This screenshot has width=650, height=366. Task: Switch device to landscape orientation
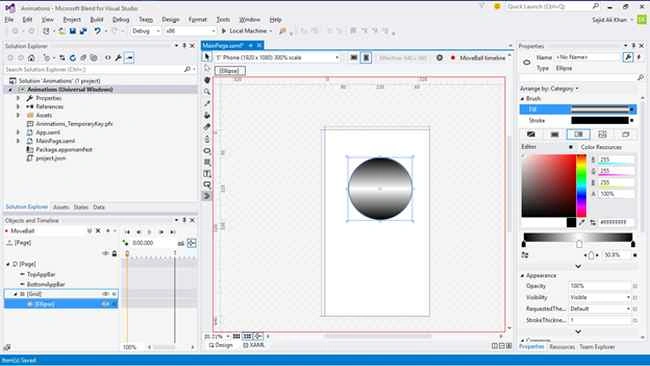(354, 58)
